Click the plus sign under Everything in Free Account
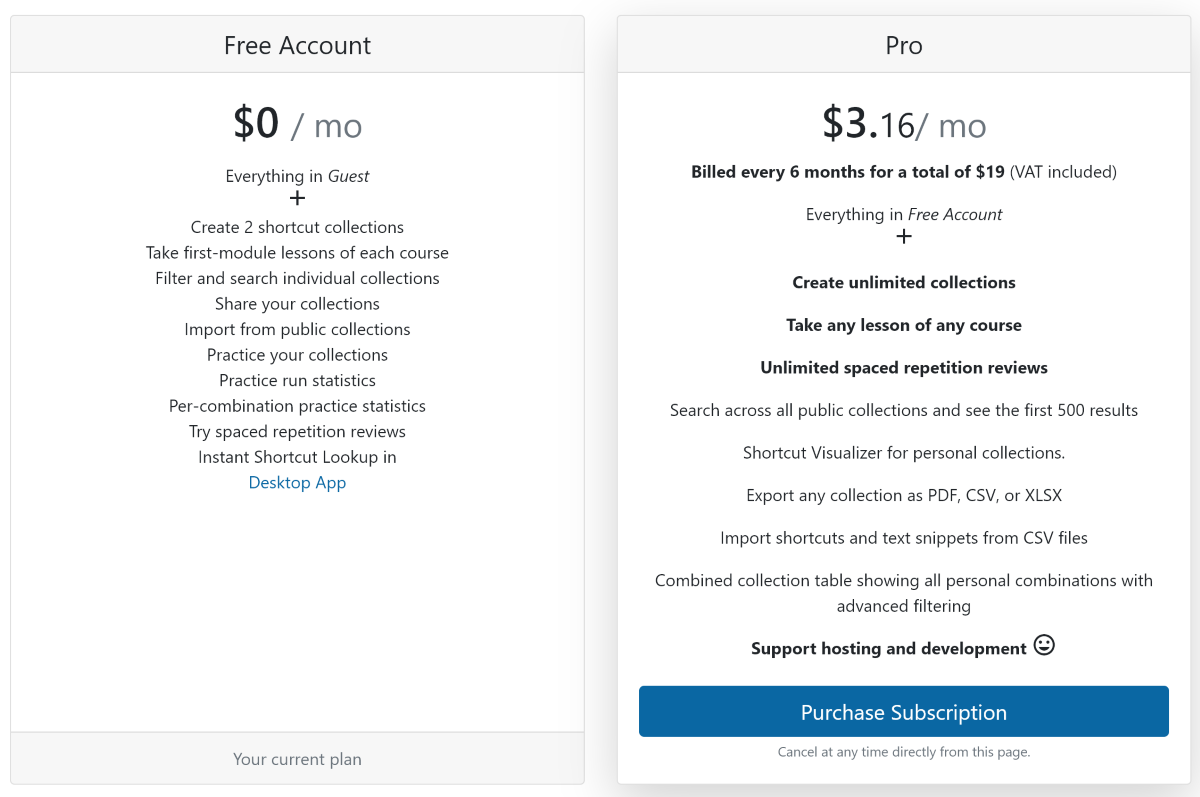This screenshot has width=1200, height=797. pos(904,237)
